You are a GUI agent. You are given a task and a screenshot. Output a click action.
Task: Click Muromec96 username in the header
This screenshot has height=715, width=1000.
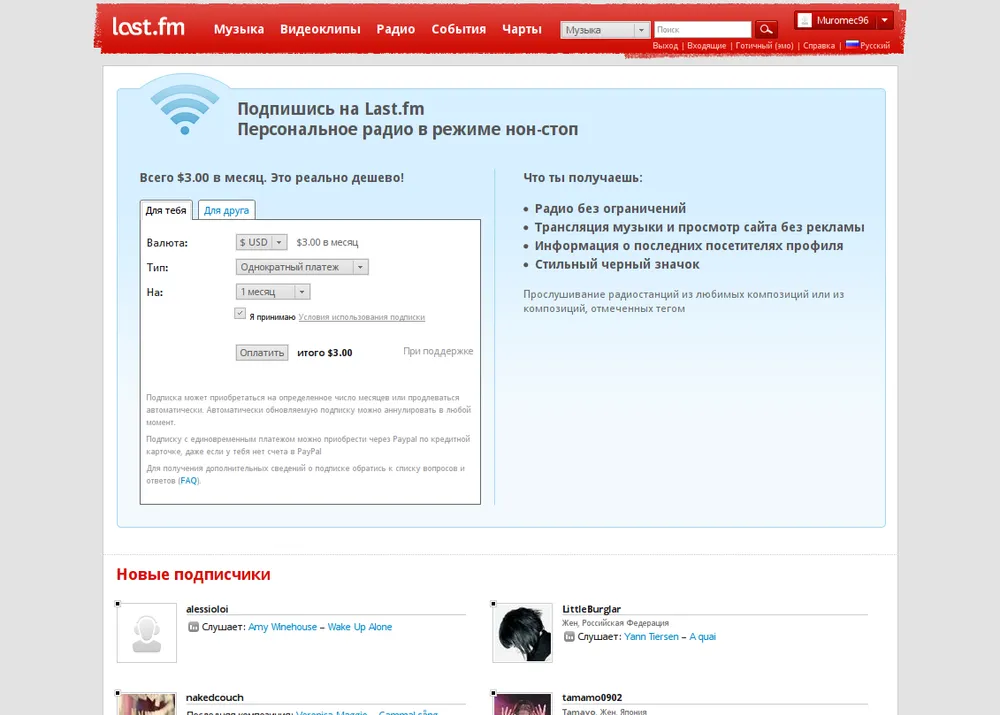click(842, 20)
